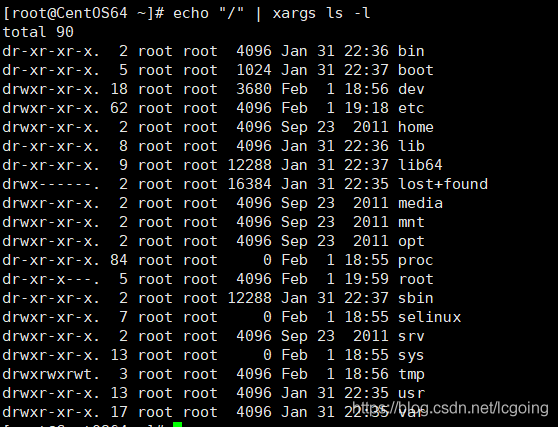Select the etc directory name
This screenshot has width=558, height=427.
click(x=411, y=108)
